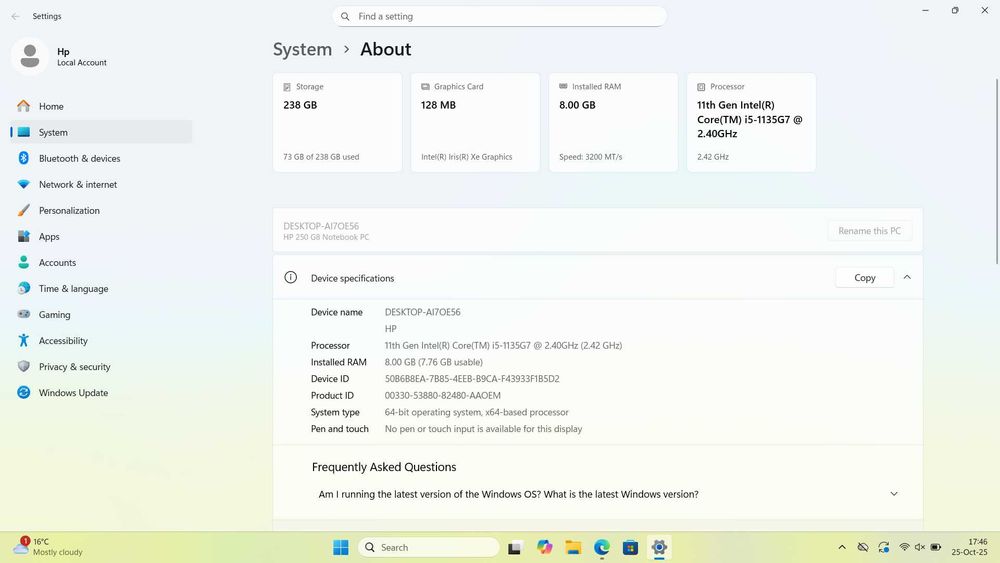
Task: Open File Explorer from the taskbar
Action: click(573, 547)
